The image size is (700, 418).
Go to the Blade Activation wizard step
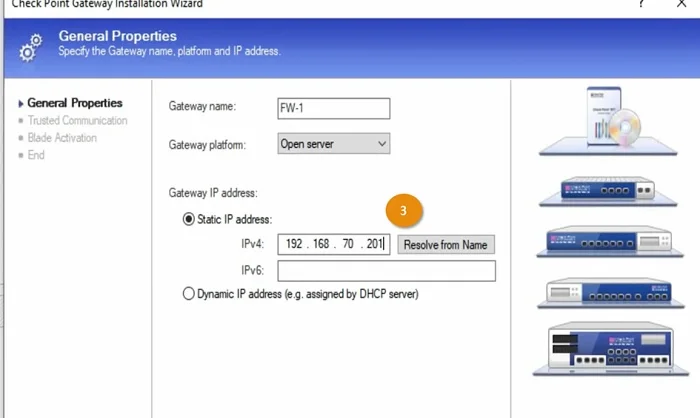[62, 138]
